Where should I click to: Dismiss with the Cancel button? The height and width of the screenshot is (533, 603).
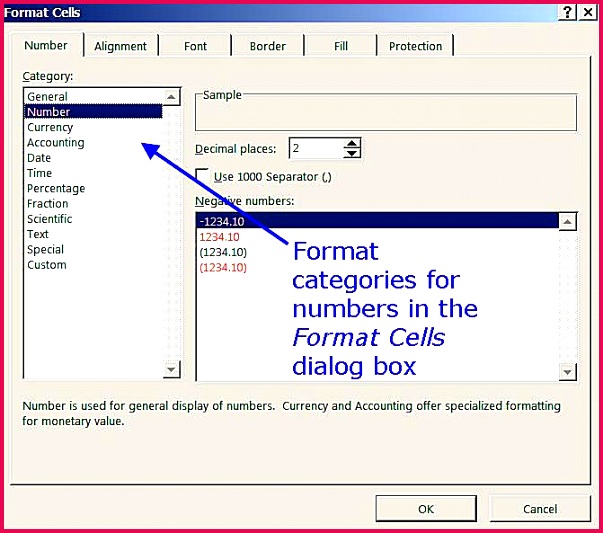coord(540,508)
